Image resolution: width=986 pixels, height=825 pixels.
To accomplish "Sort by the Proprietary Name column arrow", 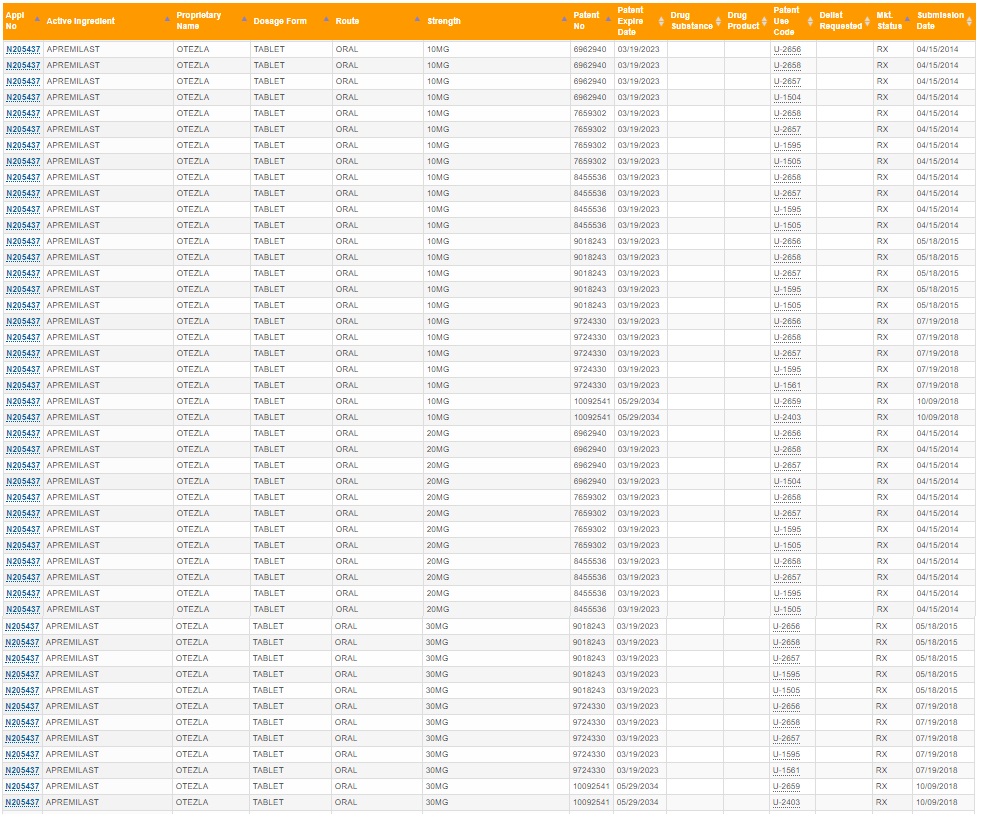I will (246, 19).
